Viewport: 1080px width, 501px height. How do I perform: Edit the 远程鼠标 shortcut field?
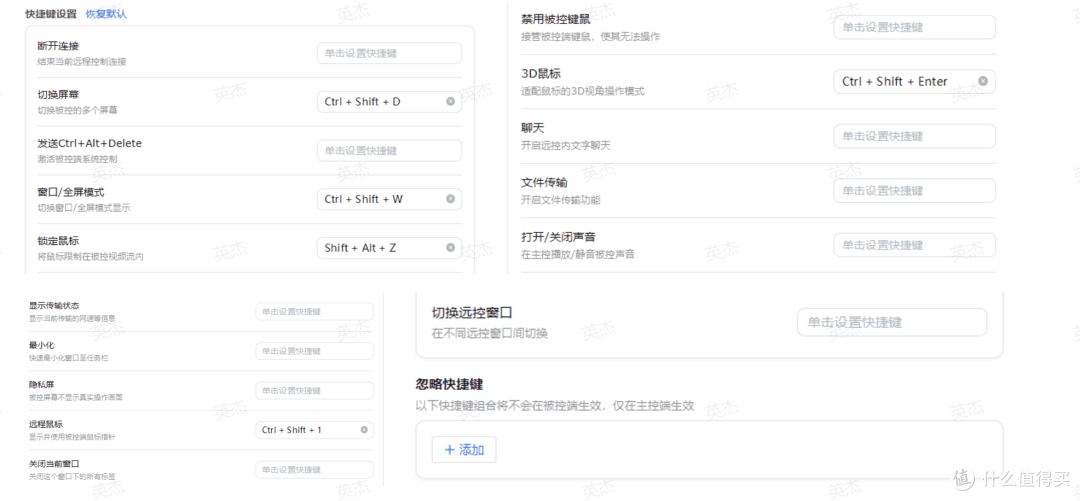(315, 430)
